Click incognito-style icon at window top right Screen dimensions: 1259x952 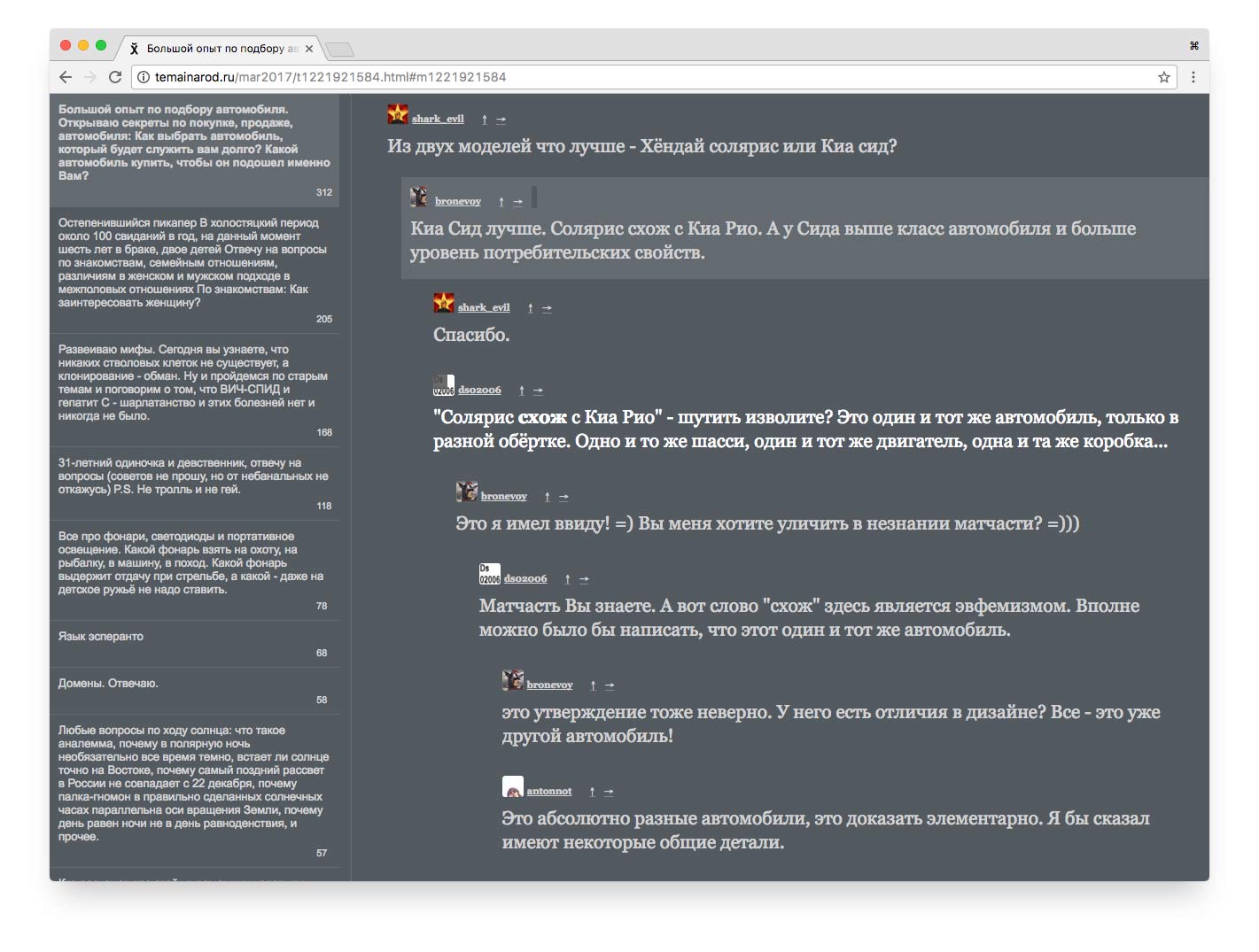(1193, 45)
